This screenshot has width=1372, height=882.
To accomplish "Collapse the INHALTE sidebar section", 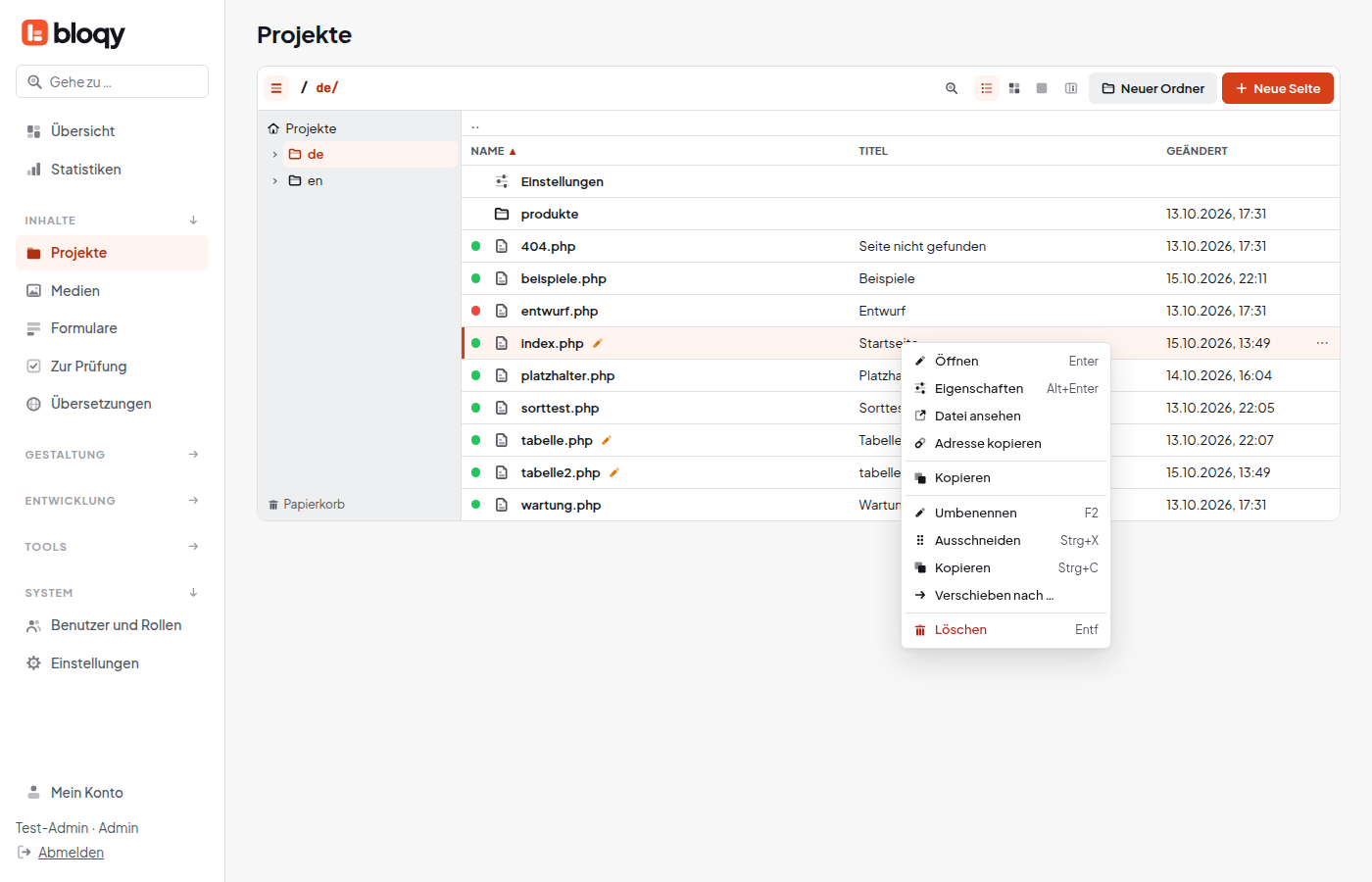I will [x=112, y=220].
